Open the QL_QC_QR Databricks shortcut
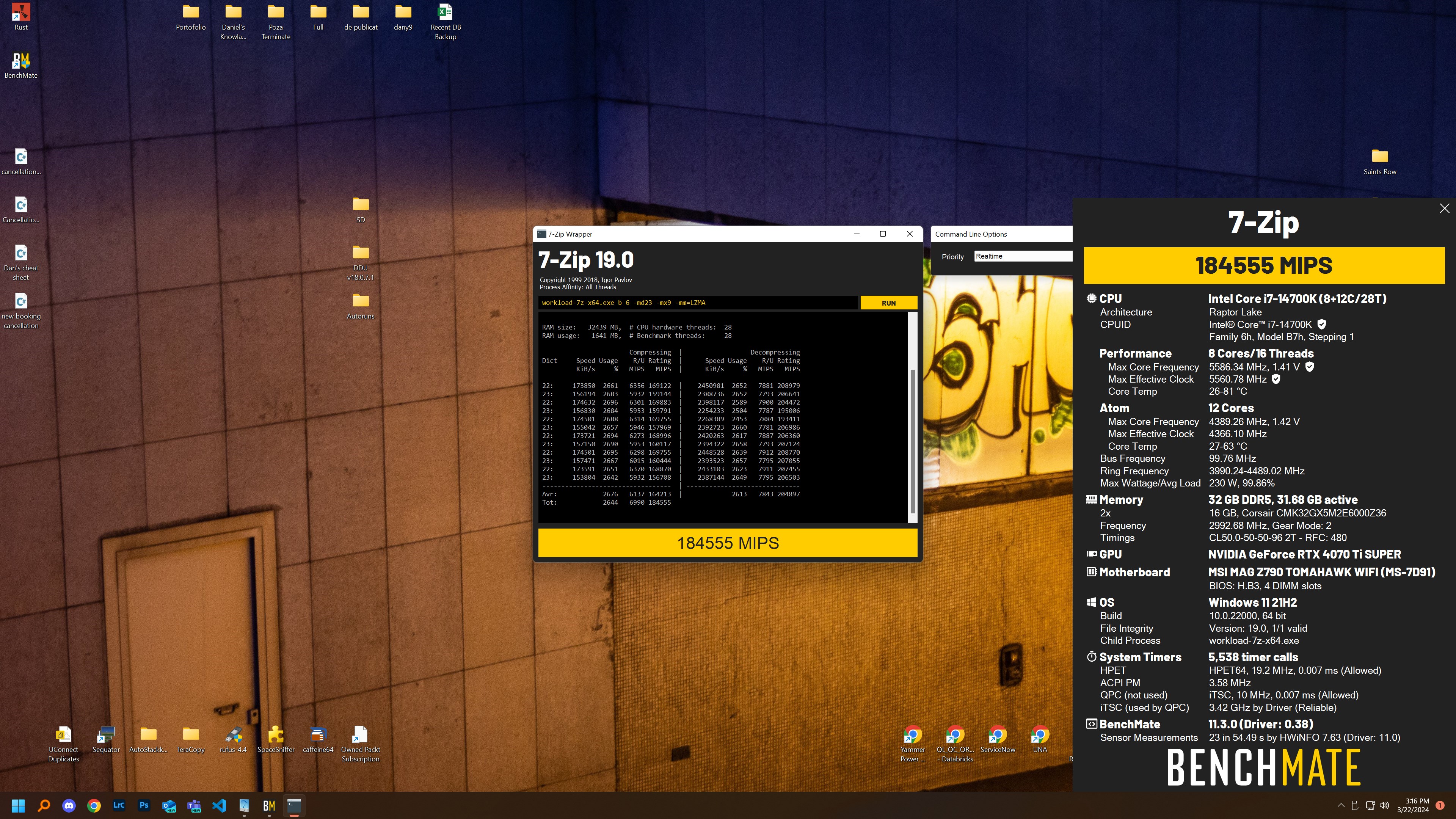Viewport: 1456px width, 819px height. 955,744
